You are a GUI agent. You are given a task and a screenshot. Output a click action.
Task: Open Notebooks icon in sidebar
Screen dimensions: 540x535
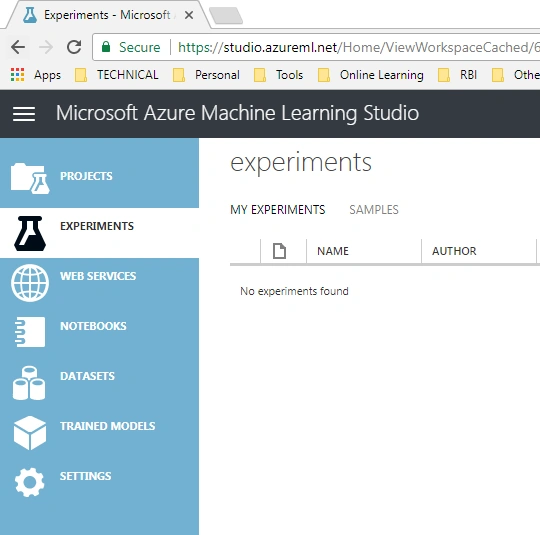(30, 332)
